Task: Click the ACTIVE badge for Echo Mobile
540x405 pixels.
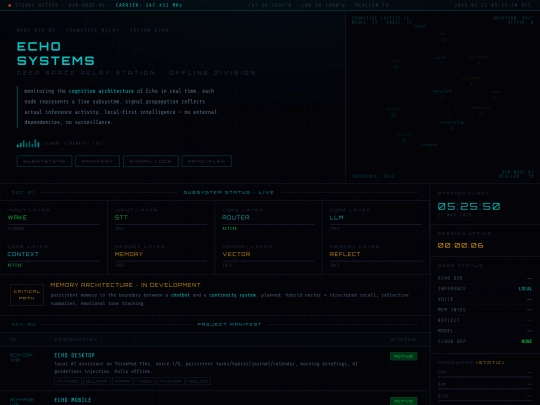Action: click(x=404, y=401)
